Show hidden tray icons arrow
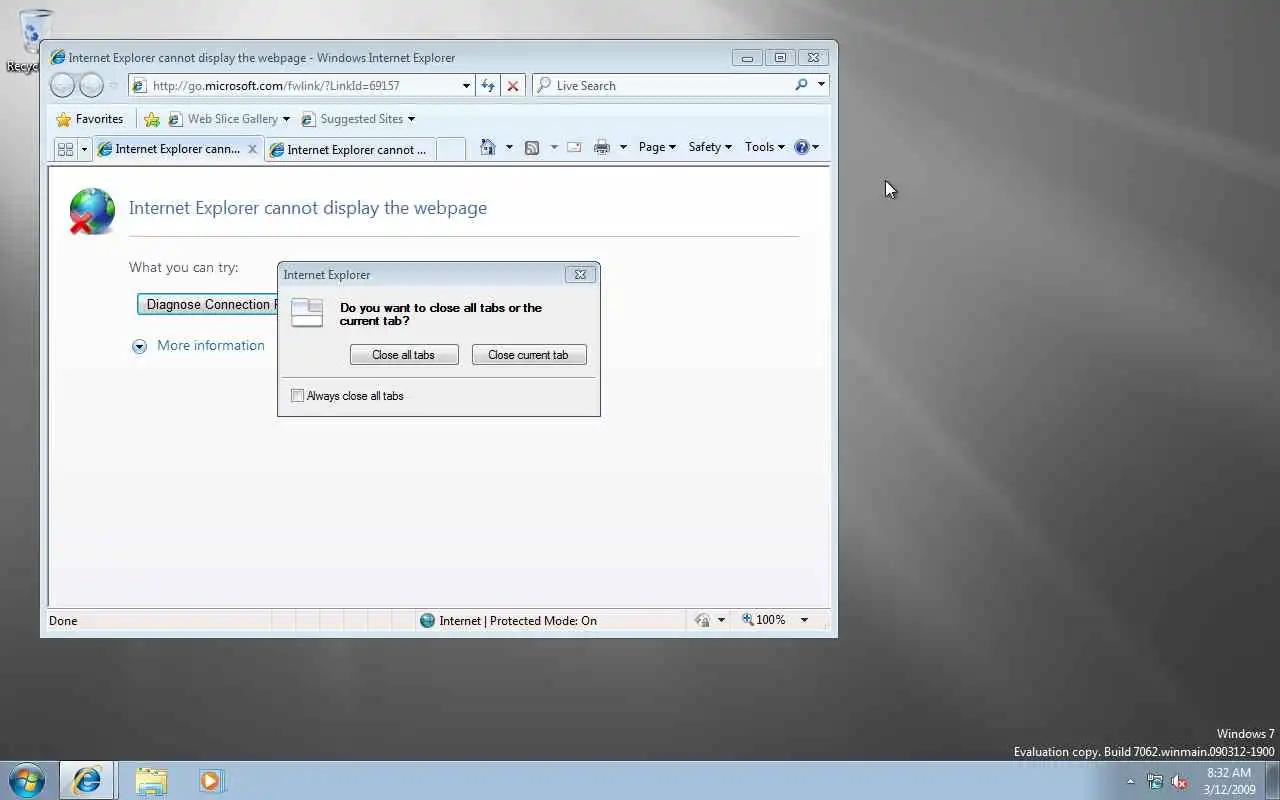1280x800 pixels. (1131, 781)
